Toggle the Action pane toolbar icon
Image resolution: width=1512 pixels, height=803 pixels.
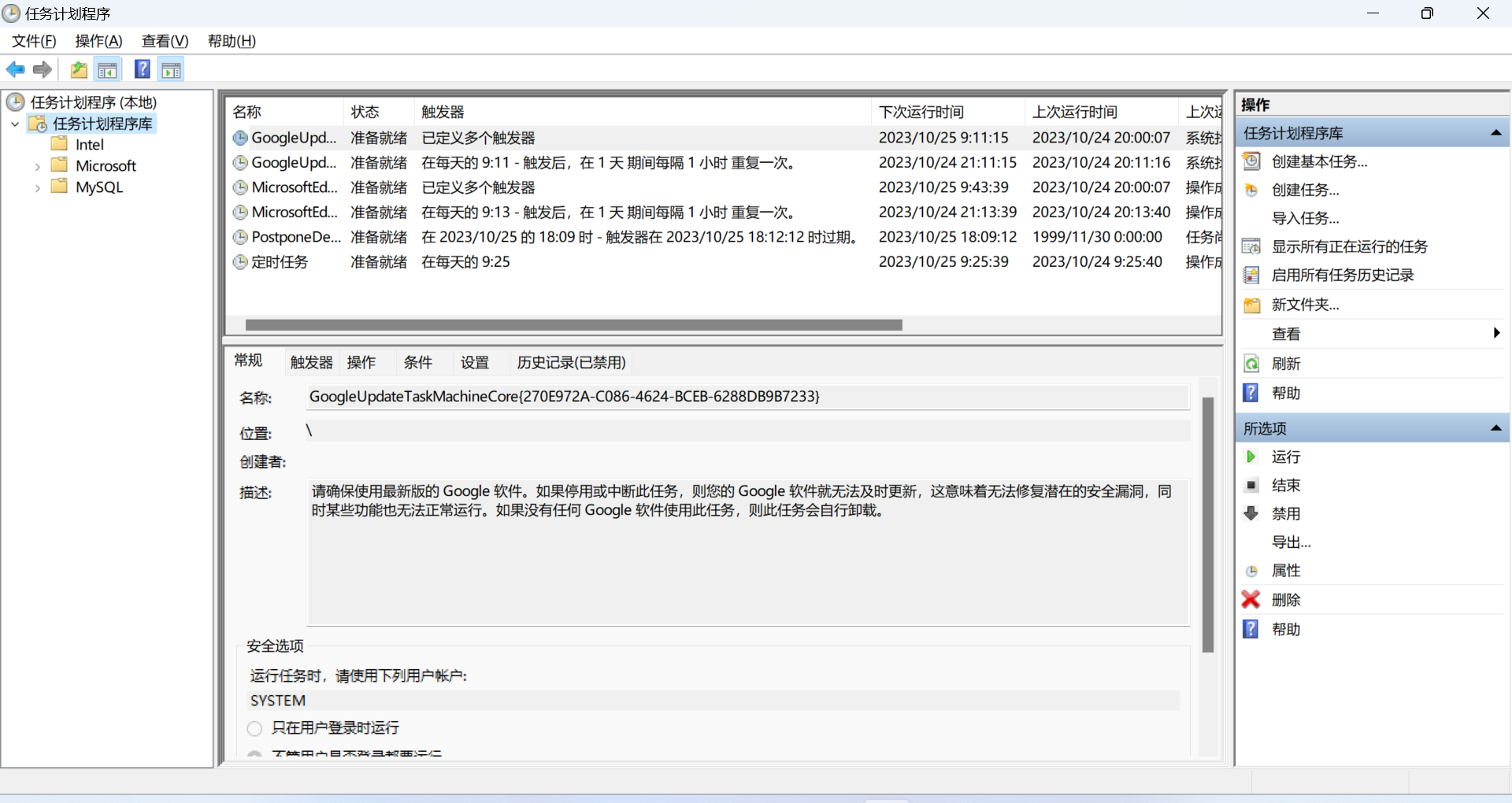click(x=171, y=69)
